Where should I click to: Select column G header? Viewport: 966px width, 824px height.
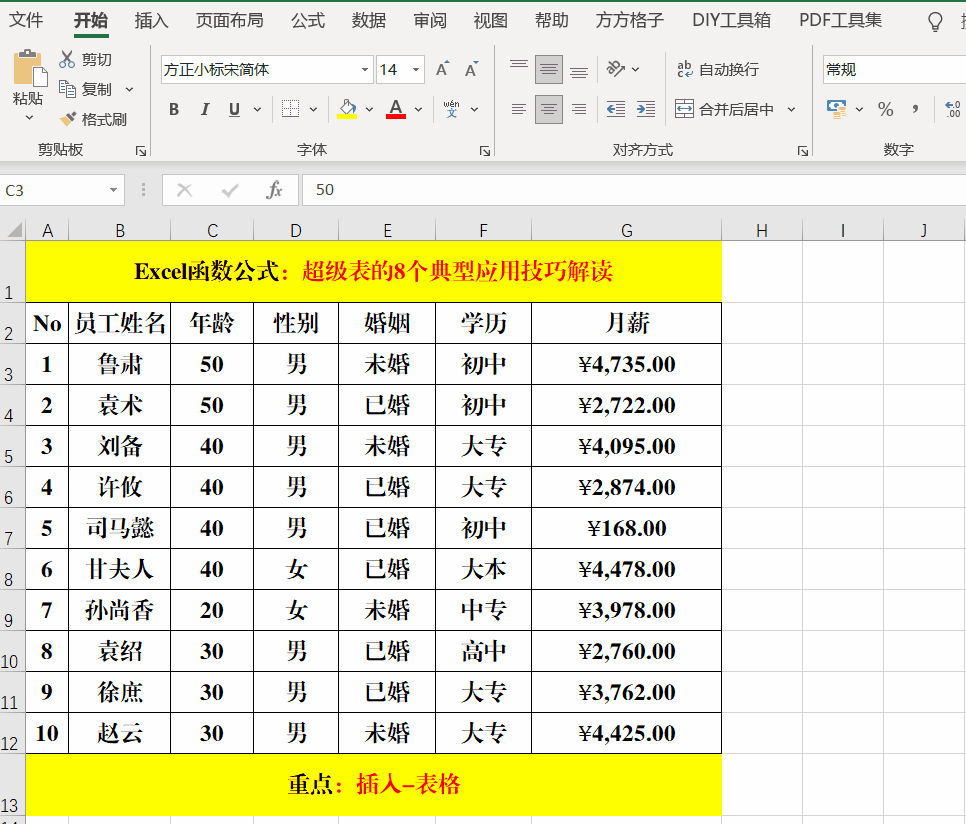[627, 230]
